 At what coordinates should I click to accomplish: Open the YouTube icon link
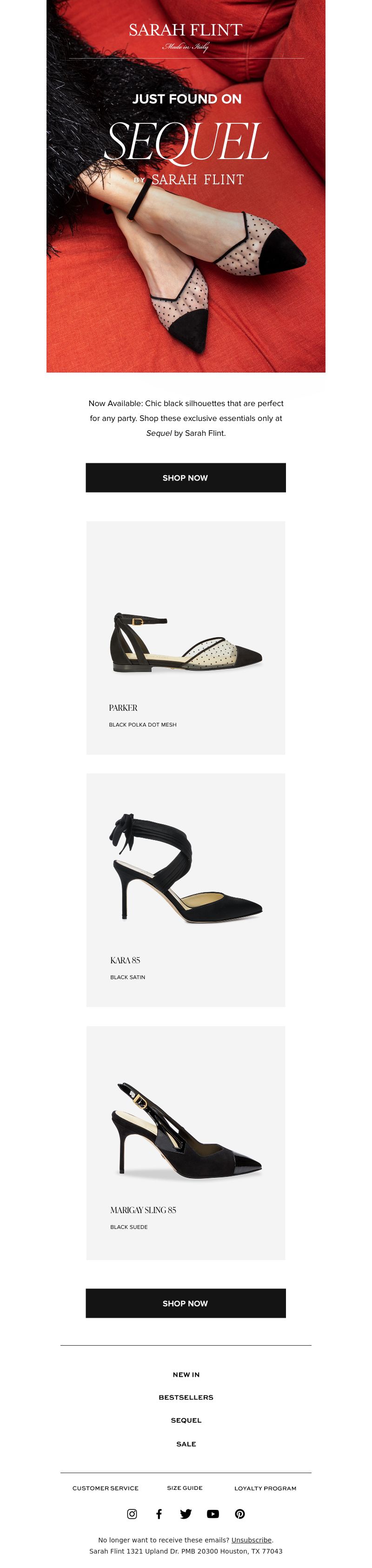[x=213, y=1514]
